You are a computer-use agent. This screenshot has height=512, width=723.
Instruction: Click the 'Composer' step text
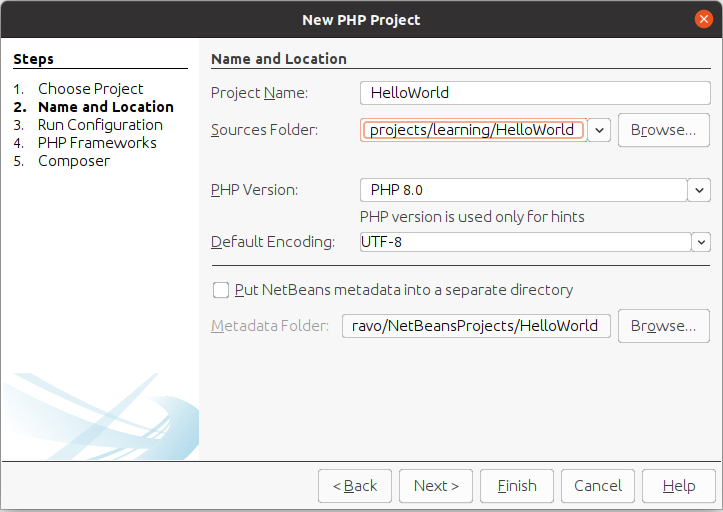click(74, 161)
